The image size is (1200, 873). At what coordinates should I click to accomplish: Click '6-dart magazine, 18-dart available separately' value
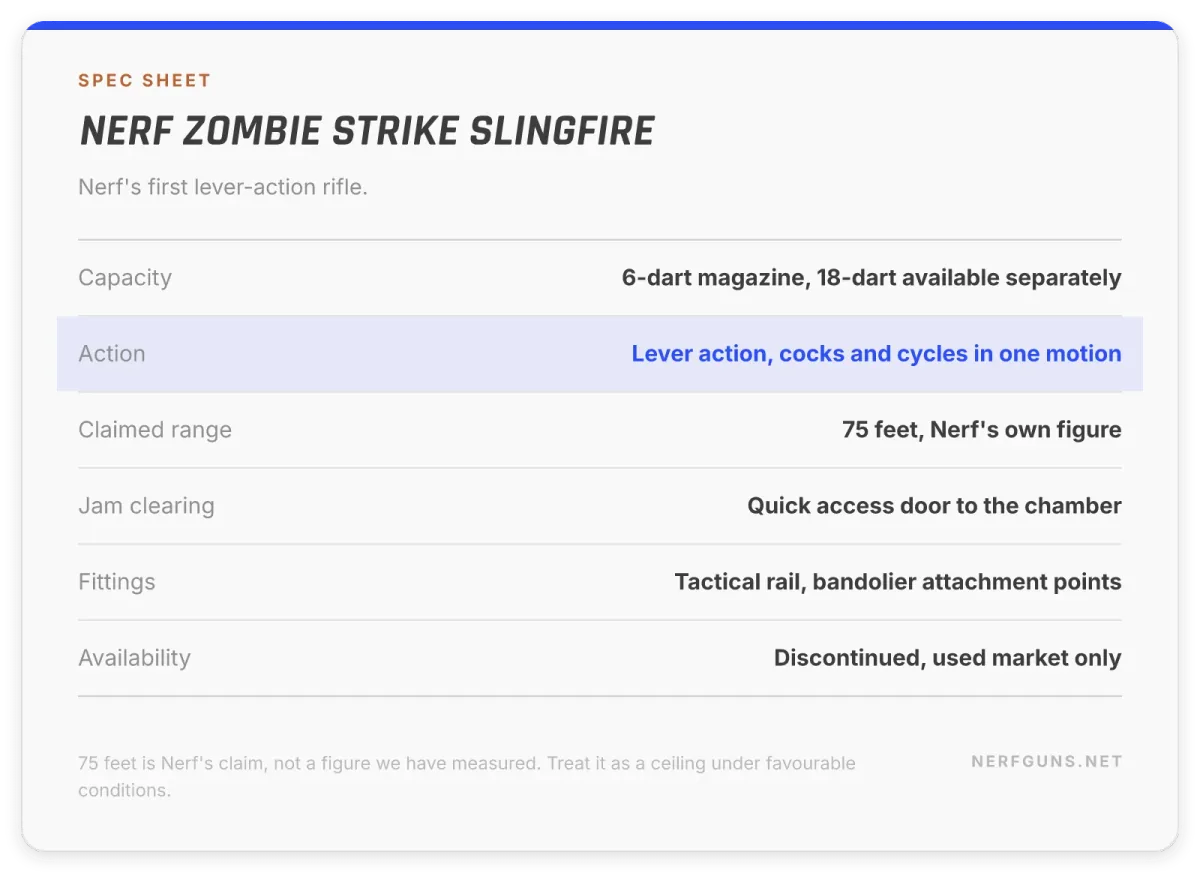tap(871, 278)
